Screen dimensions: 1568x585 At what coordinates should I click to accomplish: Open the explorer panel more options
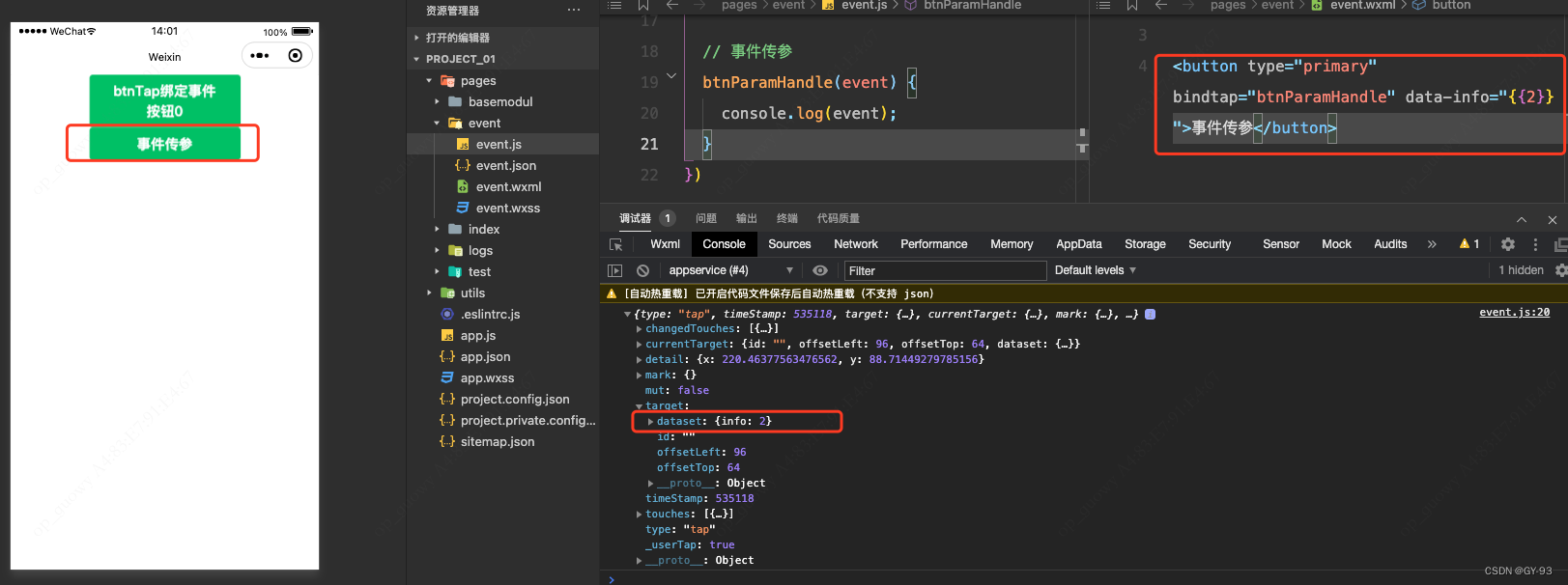tap(574, 11)
